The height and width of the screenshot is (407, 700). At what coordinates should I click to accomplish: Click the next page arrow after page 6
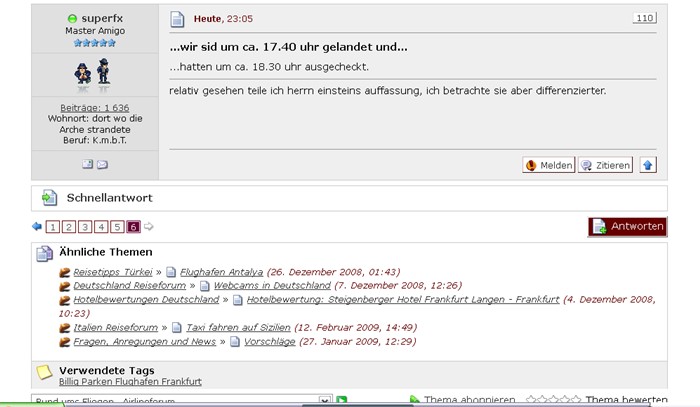point(149,227)
